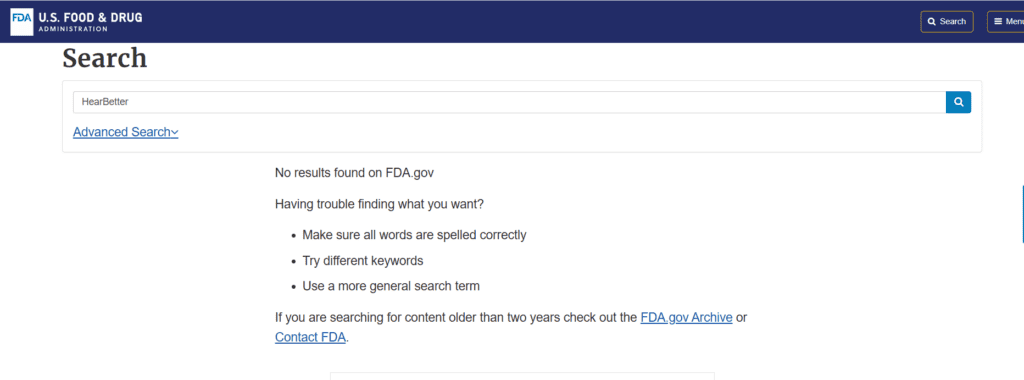Submit search with the blue magnifier button
The height and width of the screenshot is (380, 1024).
[959, 102]
